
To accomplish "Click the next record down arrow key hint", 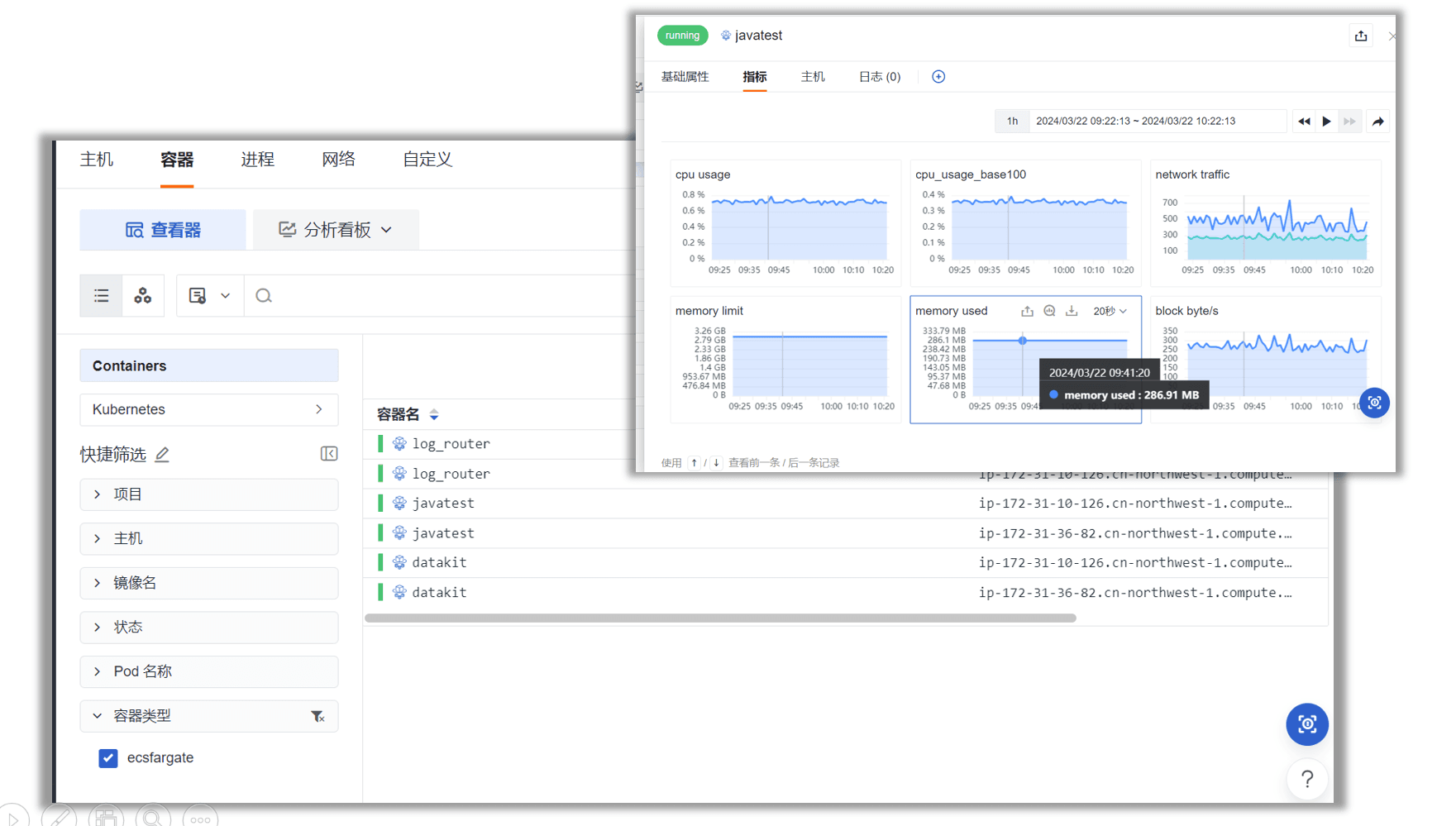I will point(716,463).
